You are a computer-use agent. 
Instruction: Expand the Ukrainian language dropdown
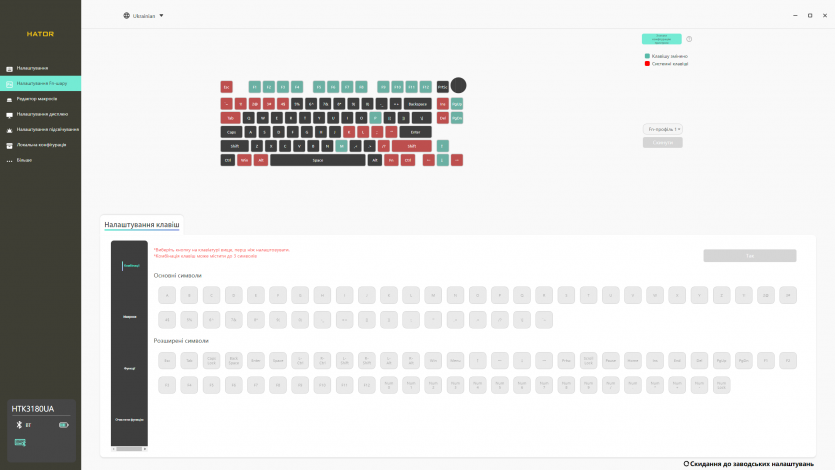point(161,16)
